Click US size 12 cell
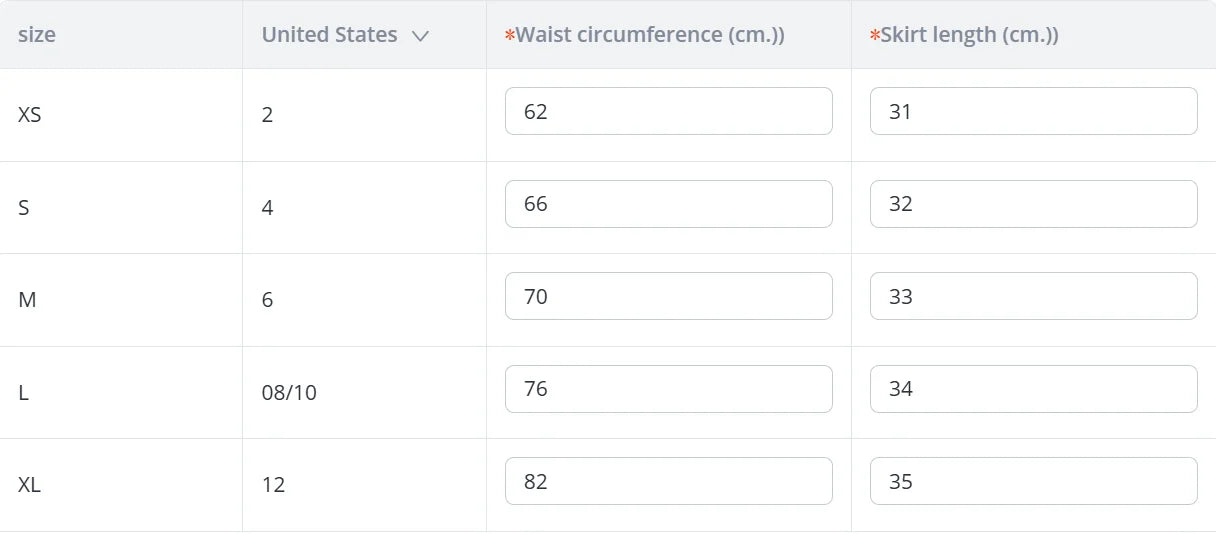This screenshot has width=1216, height=534. (273, 485)
